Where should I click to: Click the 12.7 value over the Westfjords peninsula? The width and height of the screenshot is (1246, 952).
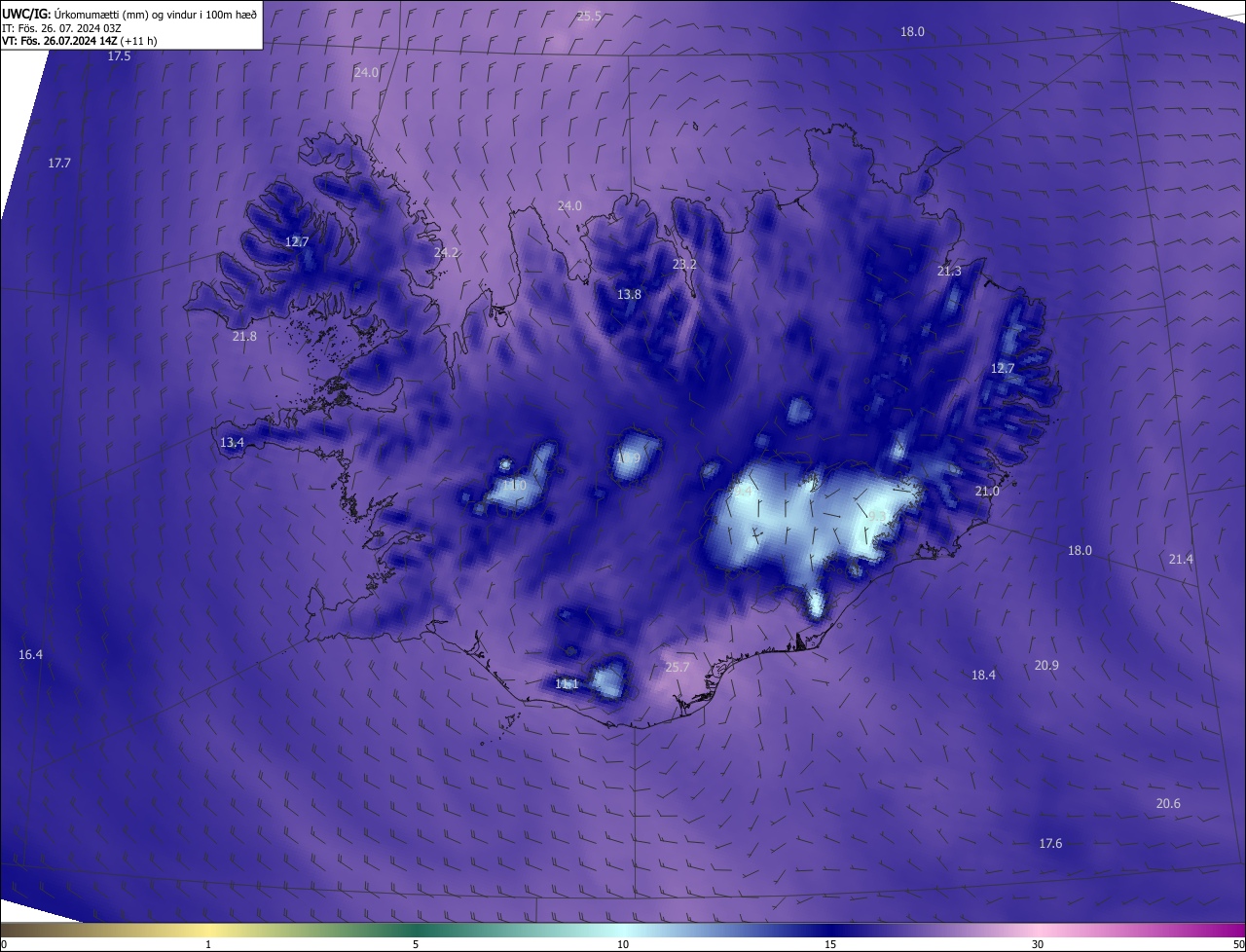297,241
